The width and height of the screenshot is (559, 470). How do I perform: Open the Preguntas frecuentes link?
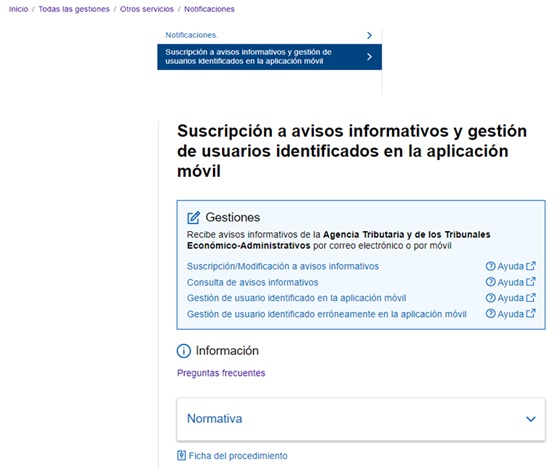pyautogui.click(x=221, y=373)
